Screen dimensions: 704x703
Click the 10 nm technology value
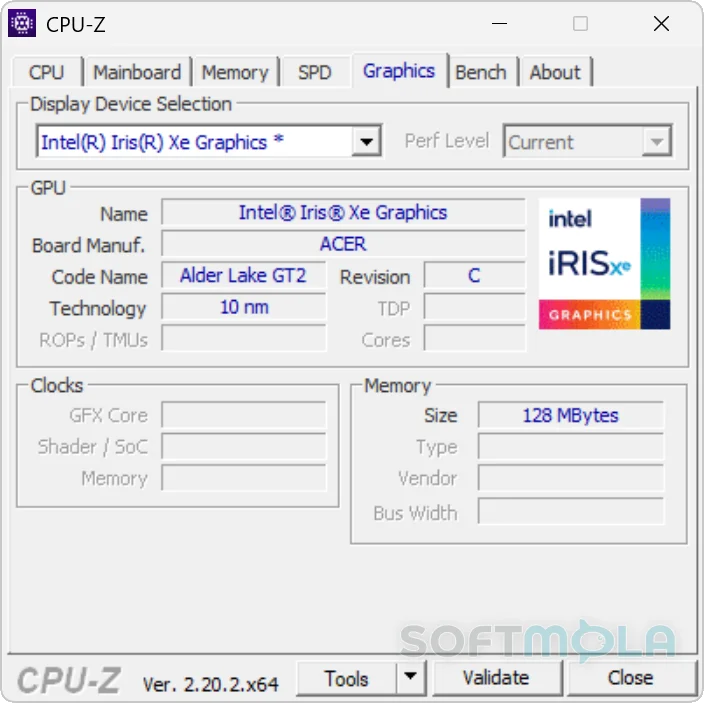[243, 307]
